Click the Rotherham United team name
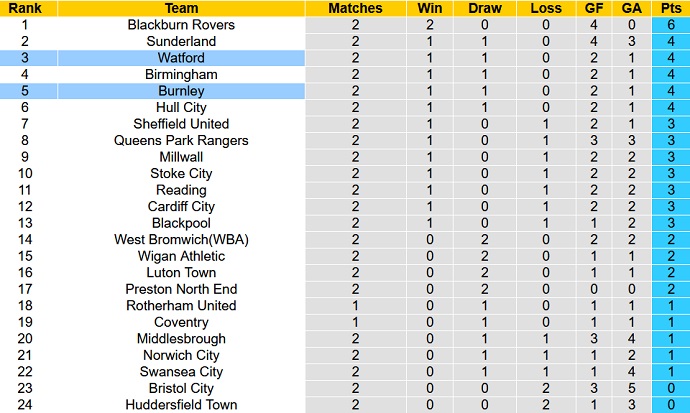Image resolution: width=690 pixels, height=413 pixels. pos(181,305)
